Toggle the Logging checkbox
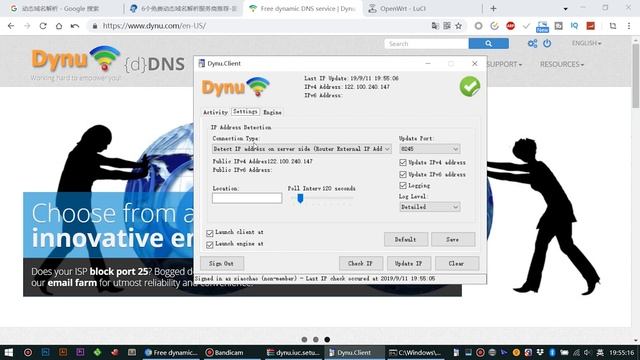This screenshot has height=360, width=640. (403, 185)
